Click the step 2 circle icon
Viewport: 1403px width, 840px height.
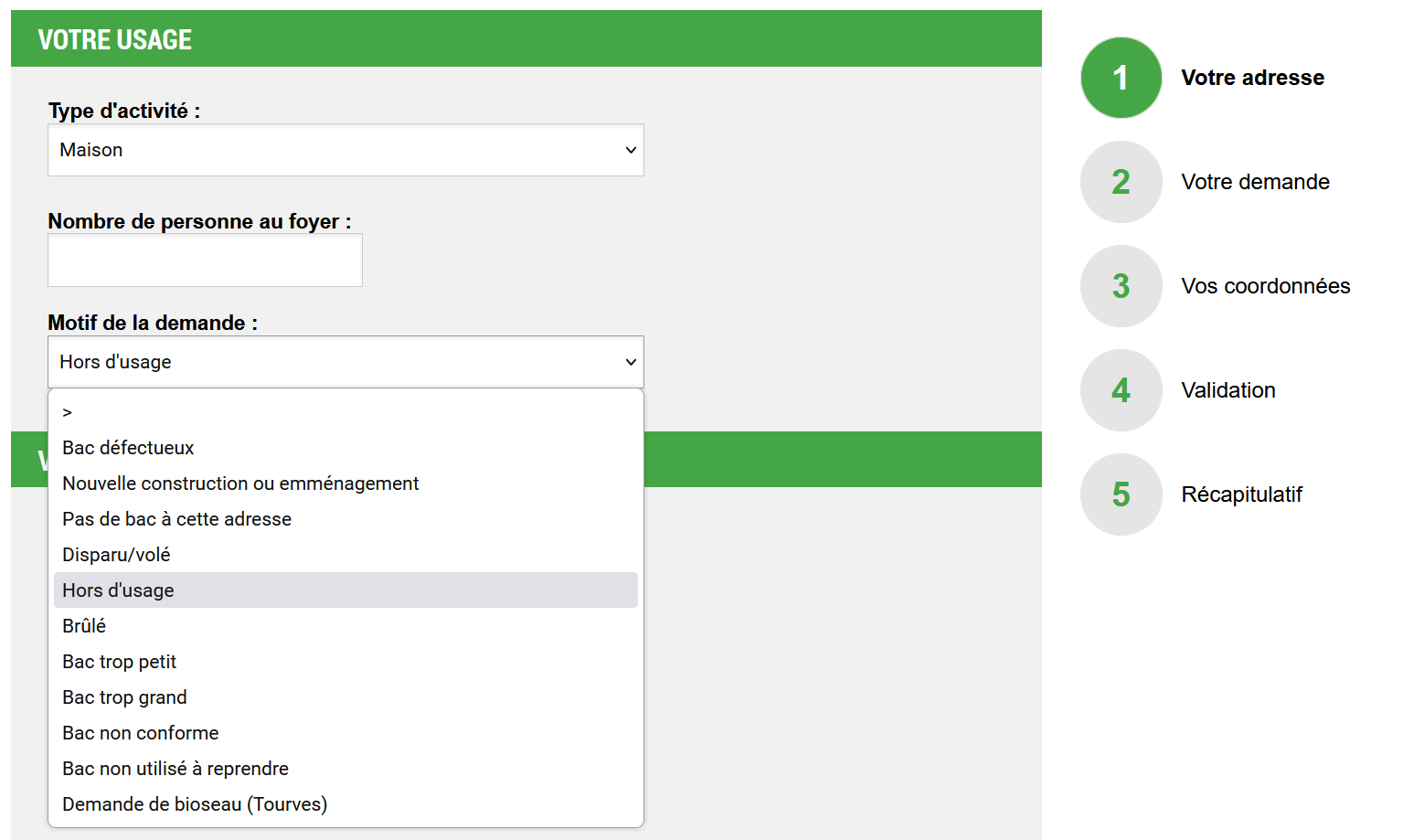point(1121,182)
